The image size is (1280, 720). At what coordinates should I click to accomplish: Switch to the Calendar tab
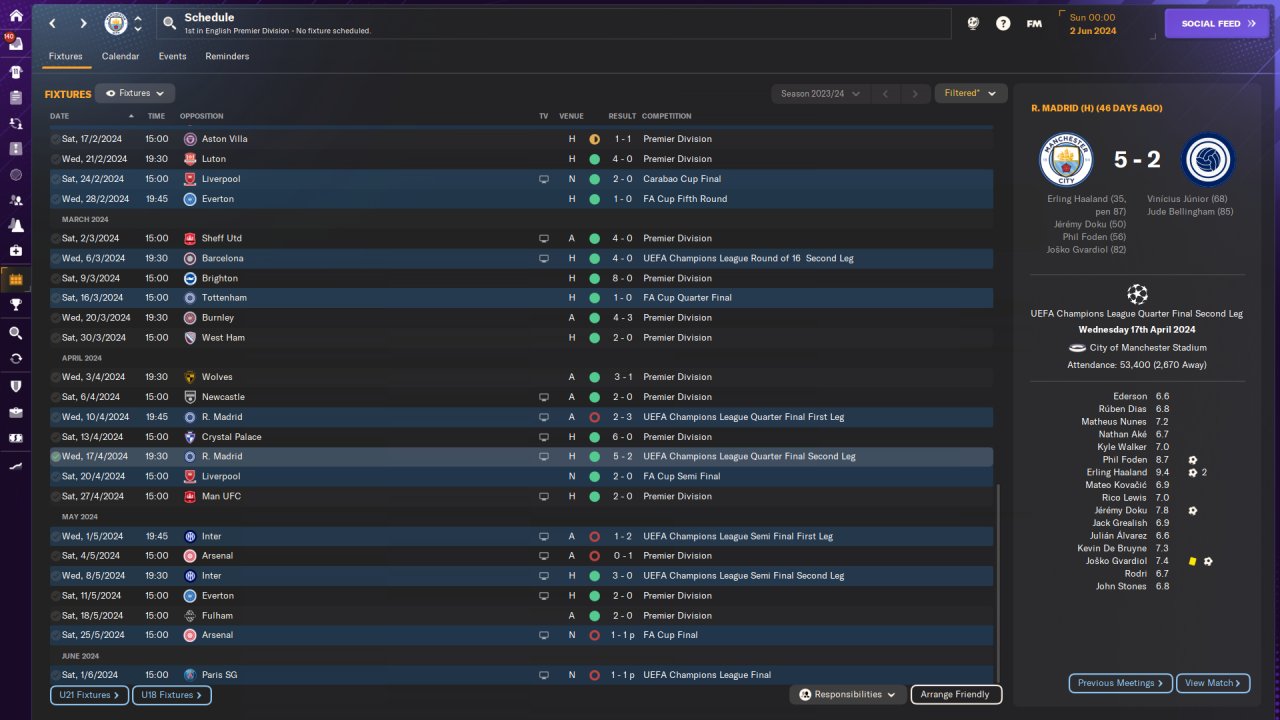(120, 57)
